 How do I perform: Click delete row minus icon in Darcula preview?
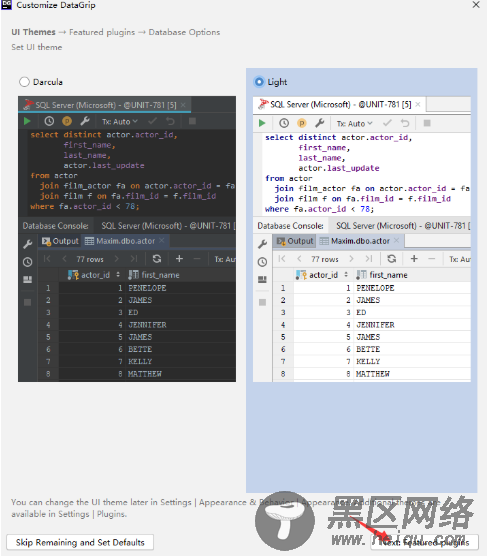coord(197,258)
